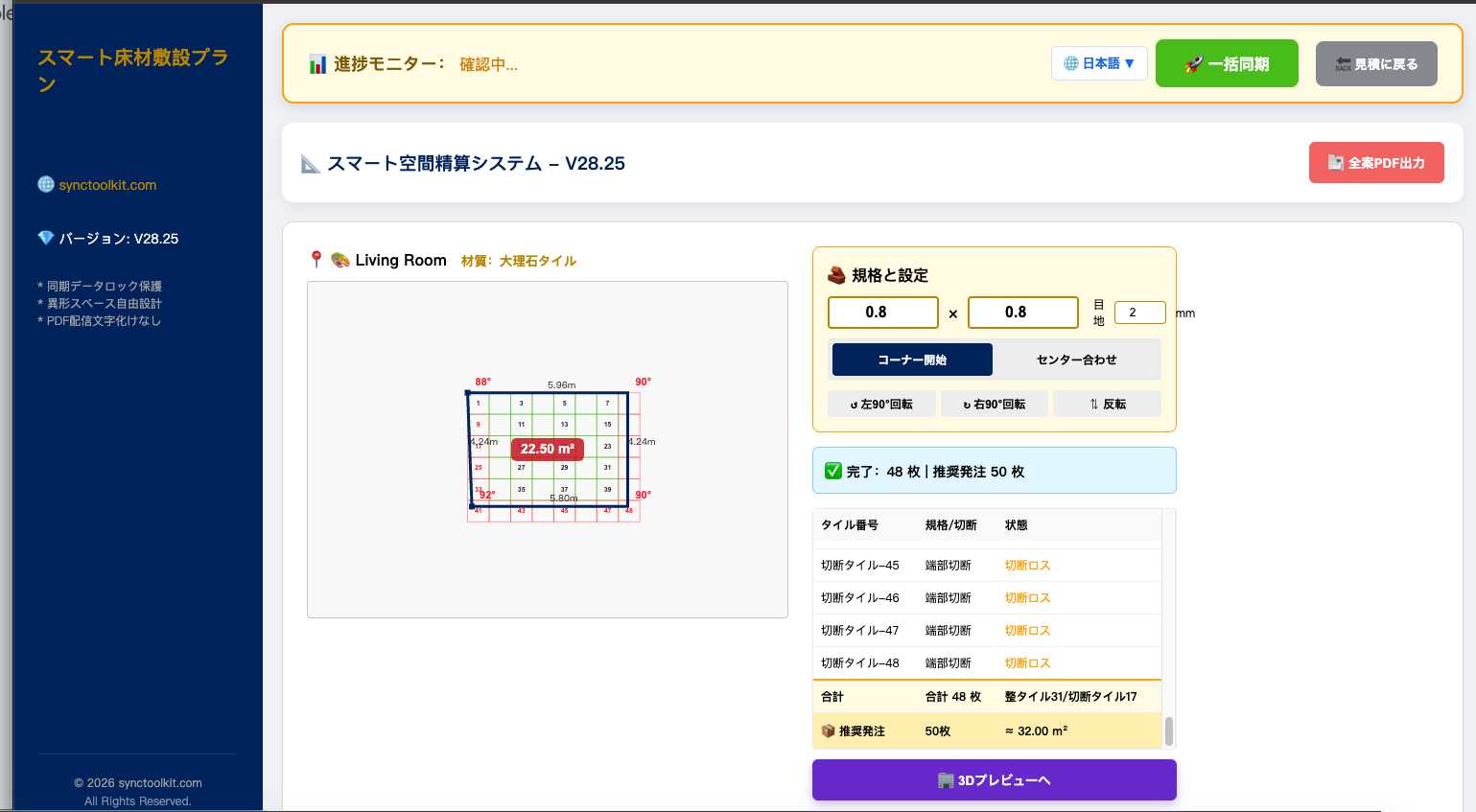Image resolution: width=1476 pixels, height=812 pixels.
Task: Open the 日本語 language dropdown
Action: [x=1099, y=63]
